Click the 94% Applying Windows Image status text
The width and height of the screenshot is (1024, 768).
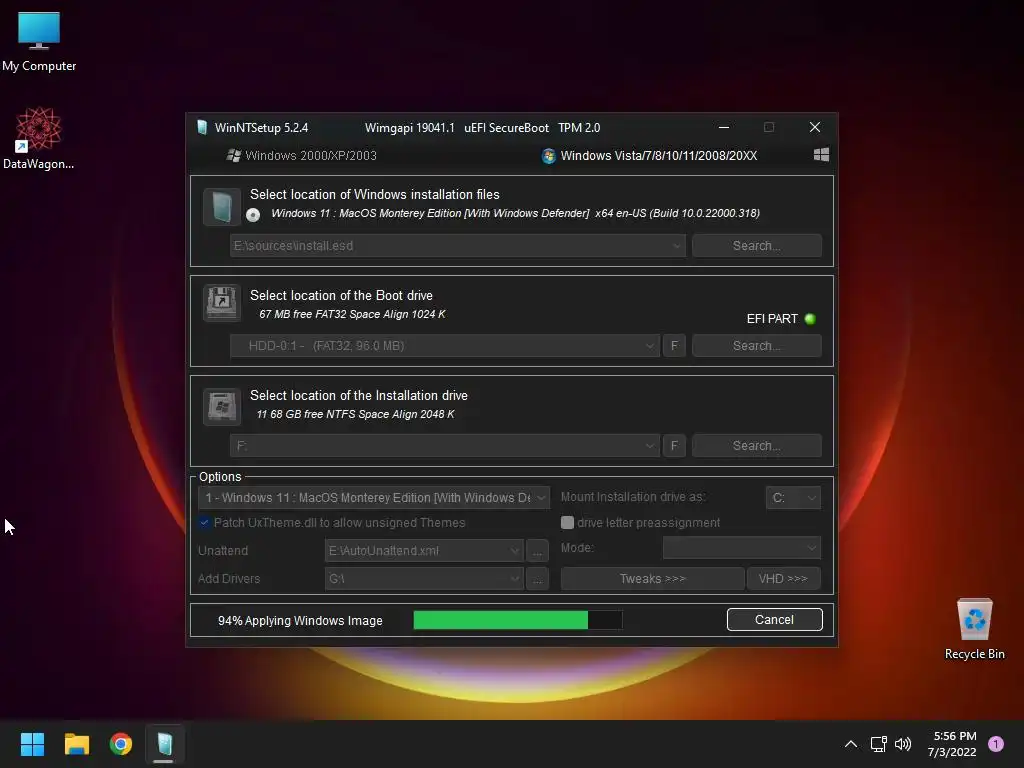300,620
